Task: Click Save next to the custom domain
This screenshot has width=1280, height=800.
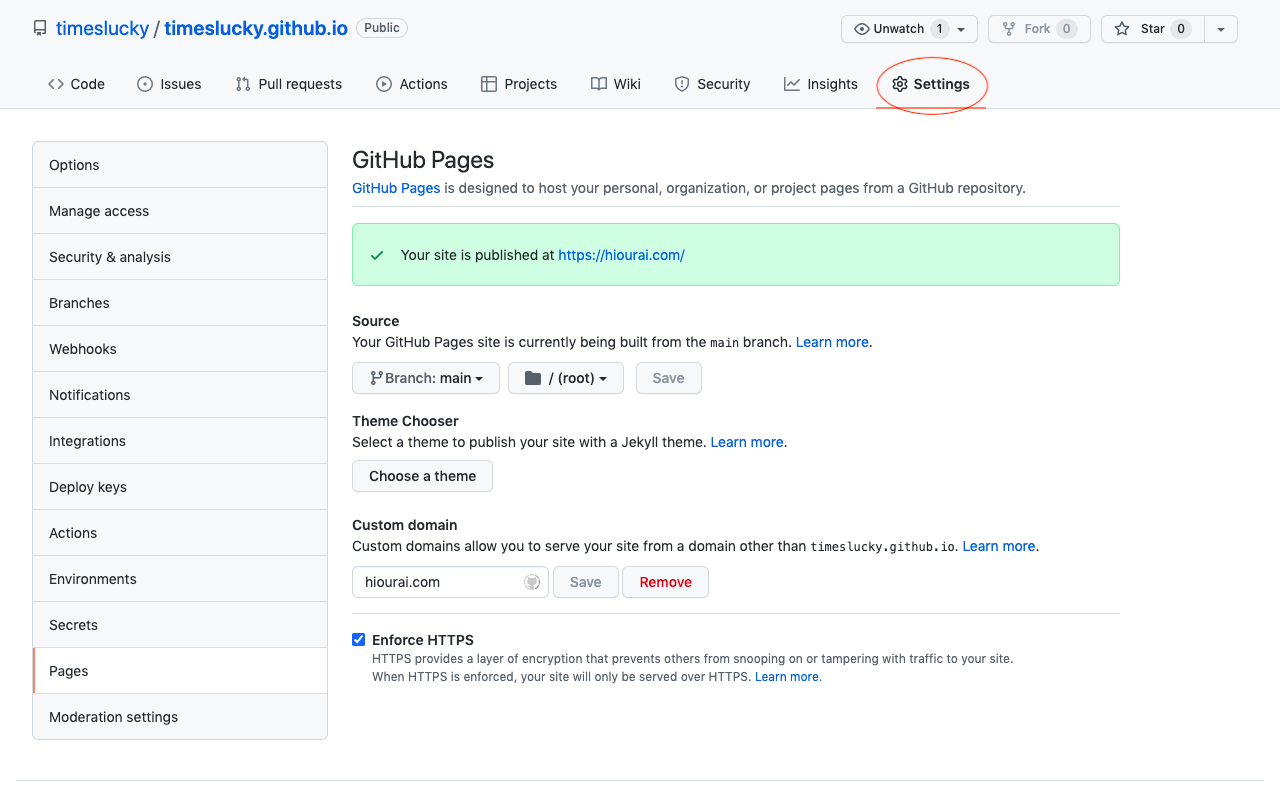Action: [x=586, y=582]
